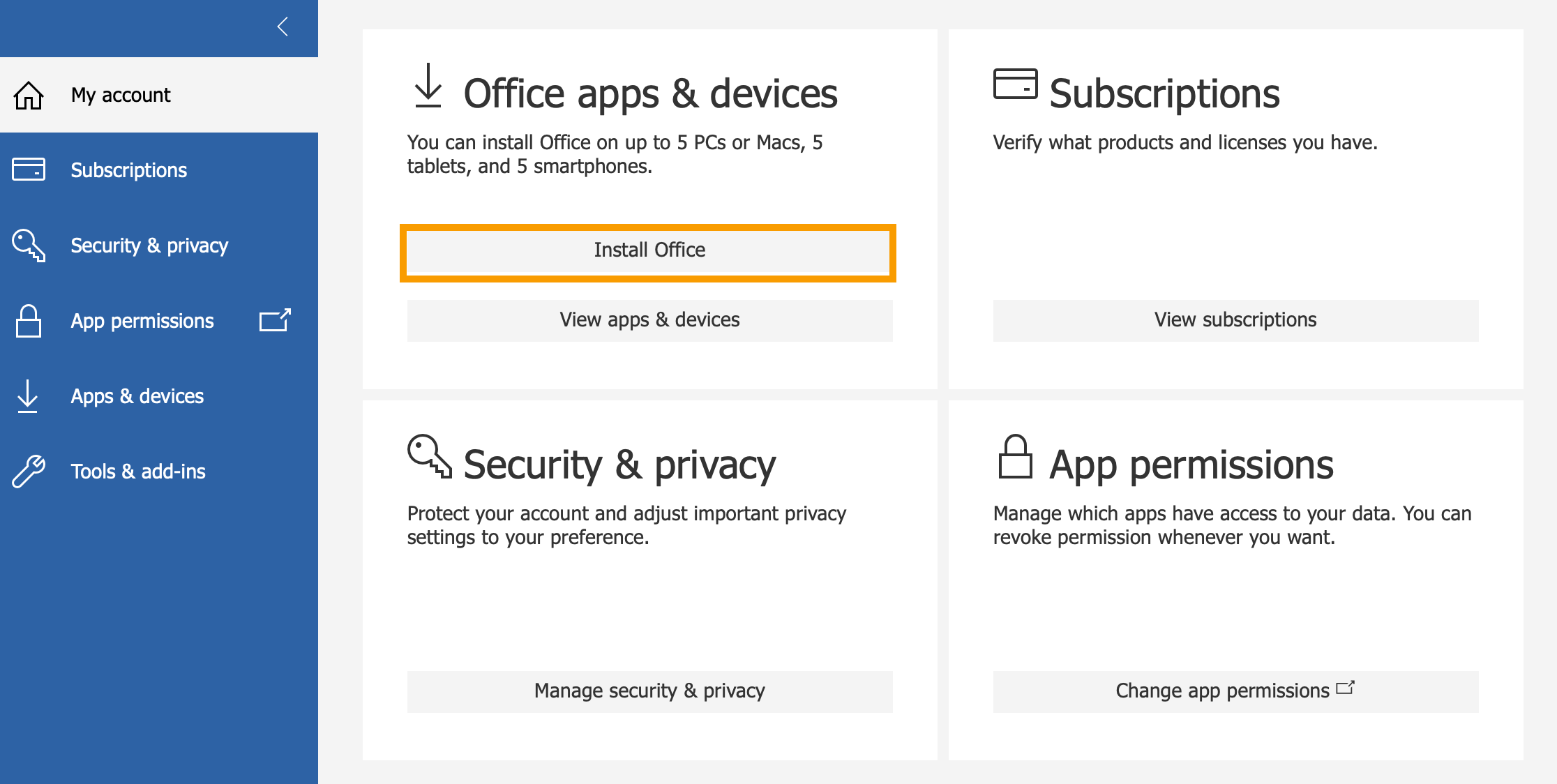
Task: Click the padlock icon in the App permissions tile
Action: tap(1015, 457)
